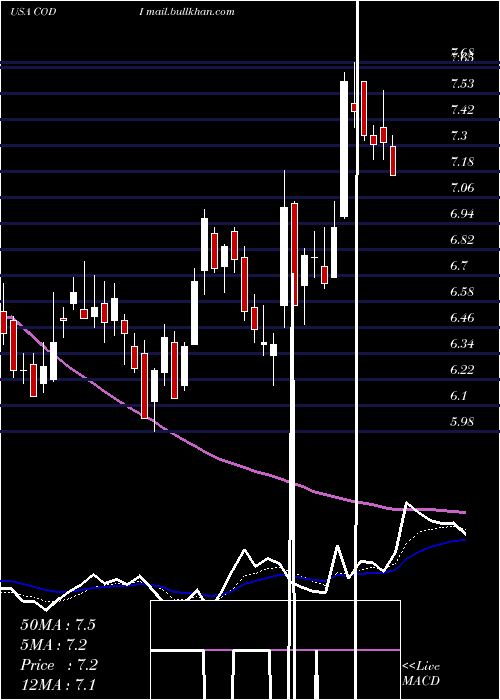The width and height of the screenshot is (500, 700).
Task: Click the 6.1 price axis label
Action: click(459, 396)
